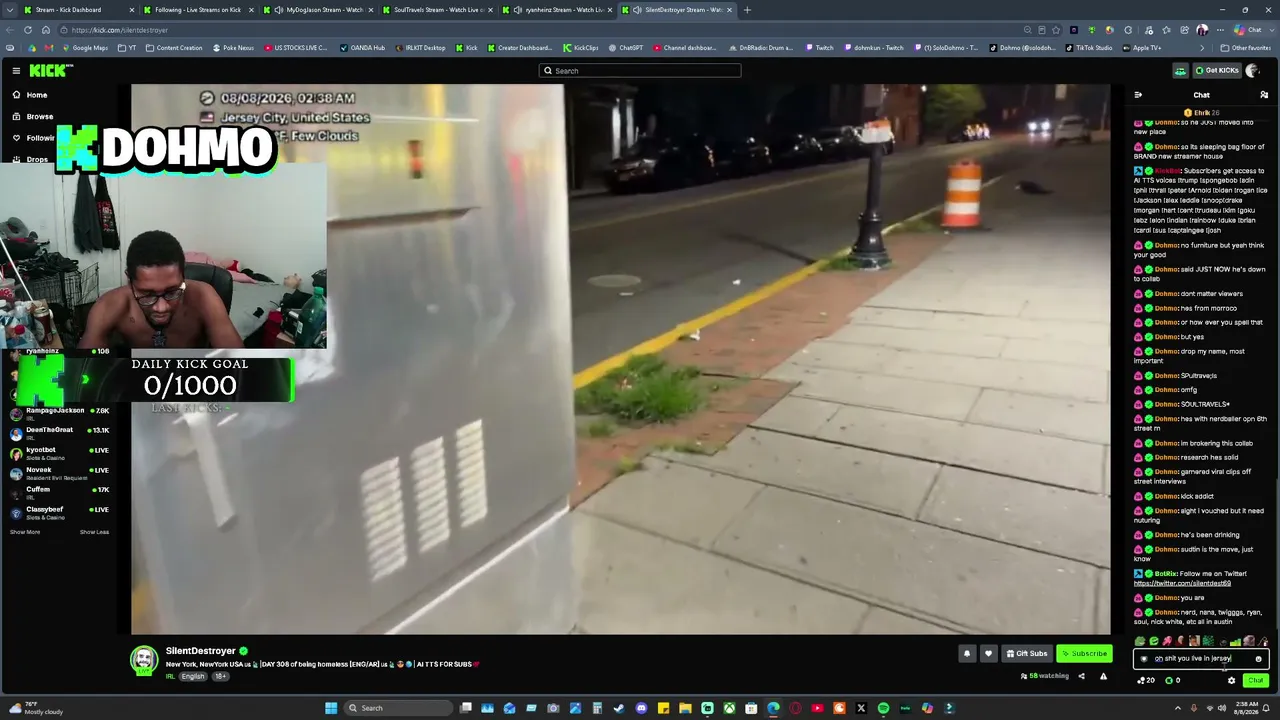Switch to the ryanheinz Stream tab
Viewport: 1280px width, 720px height.
point(557,10)
